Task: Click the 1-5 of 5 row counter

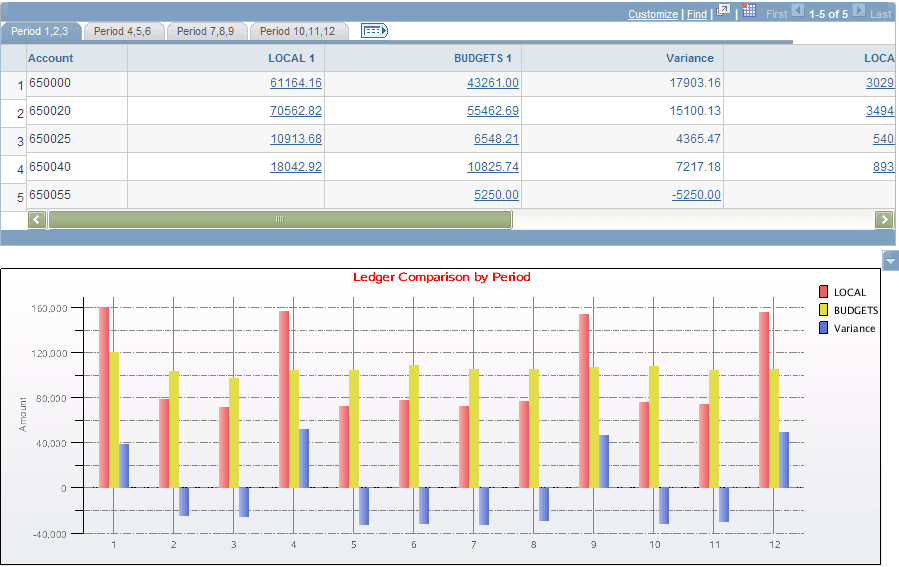Action: [x=828, y=14]
